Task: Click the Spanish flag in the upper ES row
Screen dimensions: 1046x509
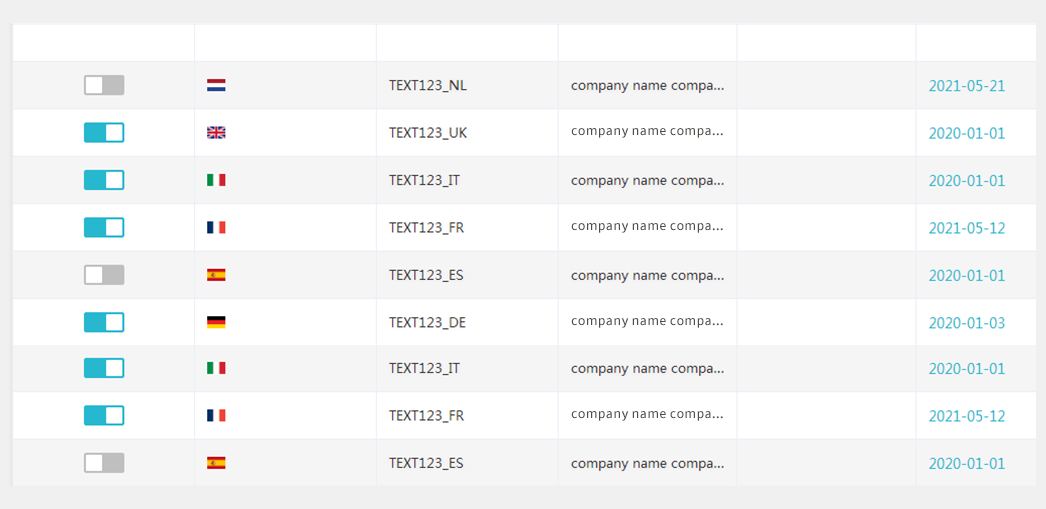Action: [216, 275]
